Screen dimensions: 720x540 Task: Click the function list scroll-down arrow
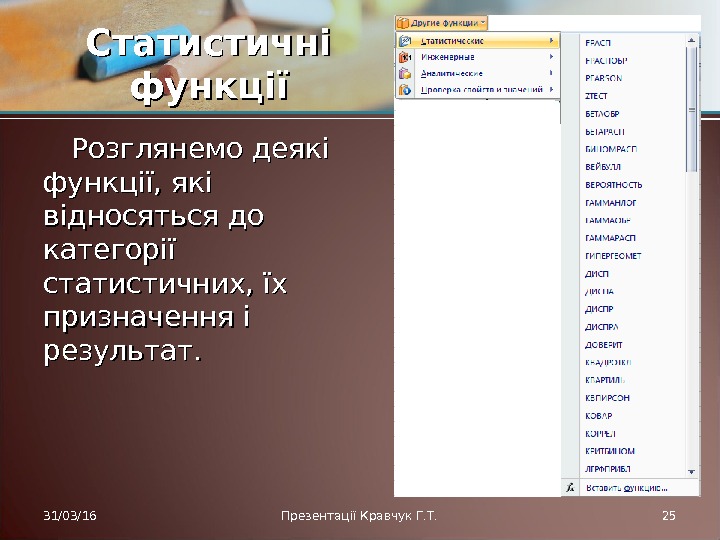pos(692,472)
